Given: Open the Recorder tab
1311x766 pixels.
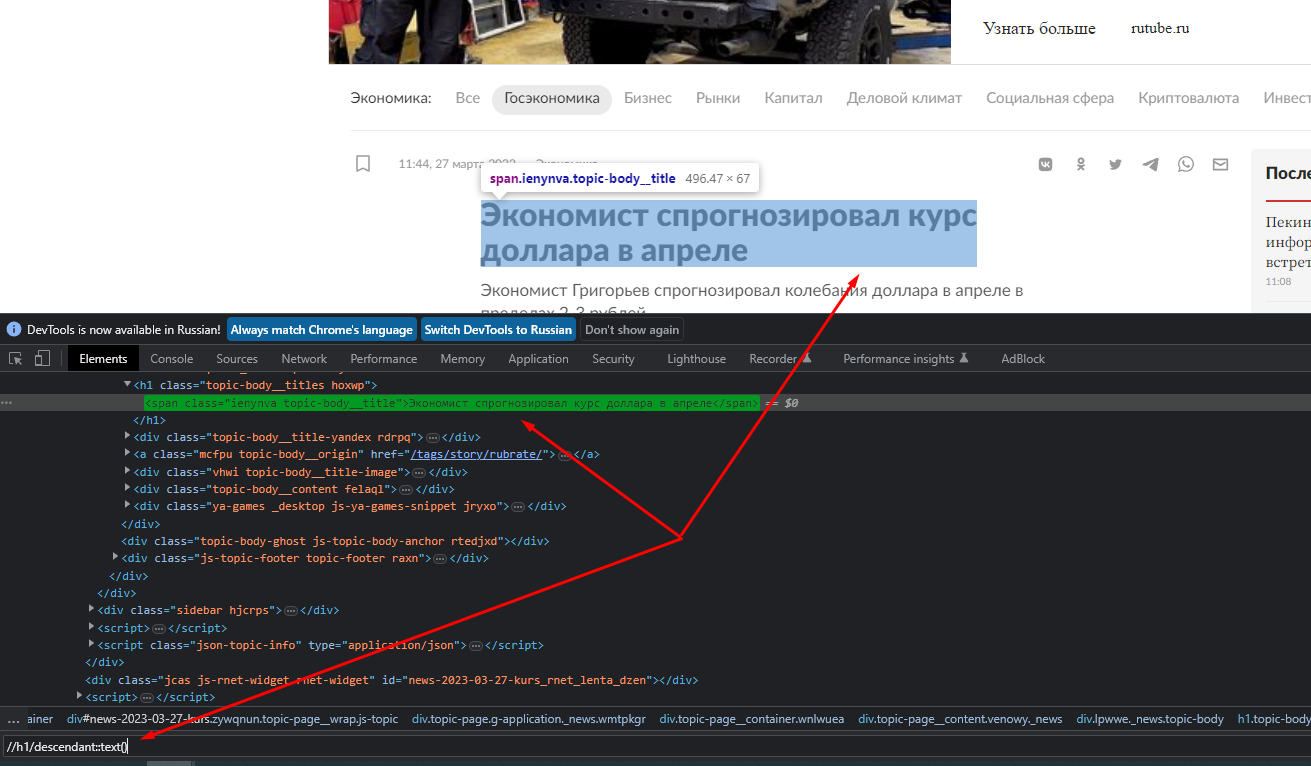Looking at the screenshot, I should pos(780,359).
